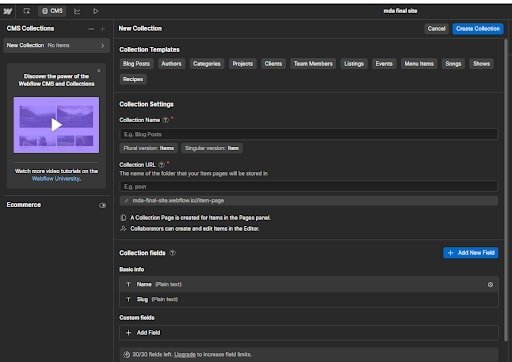Choose the Clients template
512x362 pixels.
(273, 64)
